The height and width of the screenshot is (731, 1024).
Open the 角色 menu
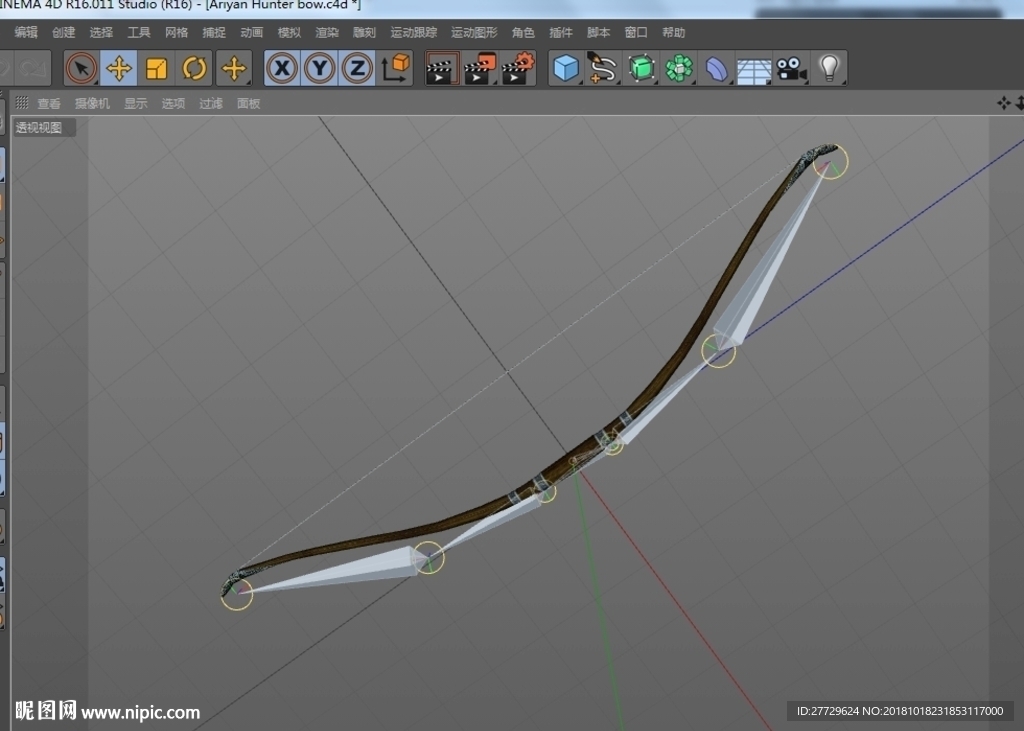point(522,32)
